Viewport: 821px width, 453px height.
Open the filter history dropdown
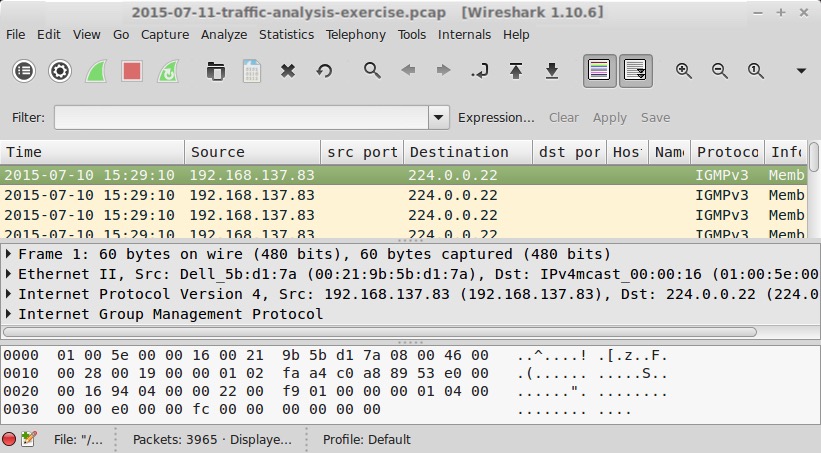(439, 117)
